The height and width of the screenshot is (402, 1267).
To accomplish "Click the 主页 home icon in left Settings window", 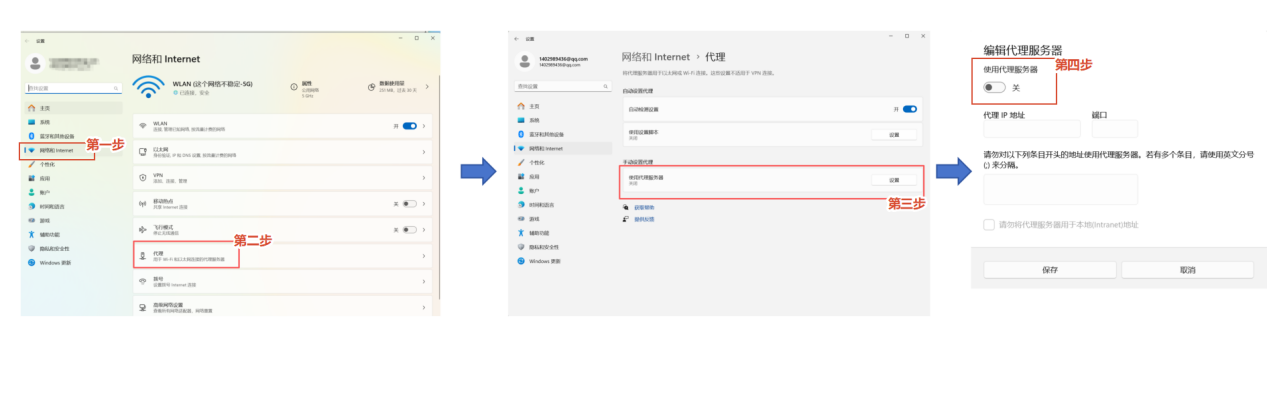I will (32, 107).
